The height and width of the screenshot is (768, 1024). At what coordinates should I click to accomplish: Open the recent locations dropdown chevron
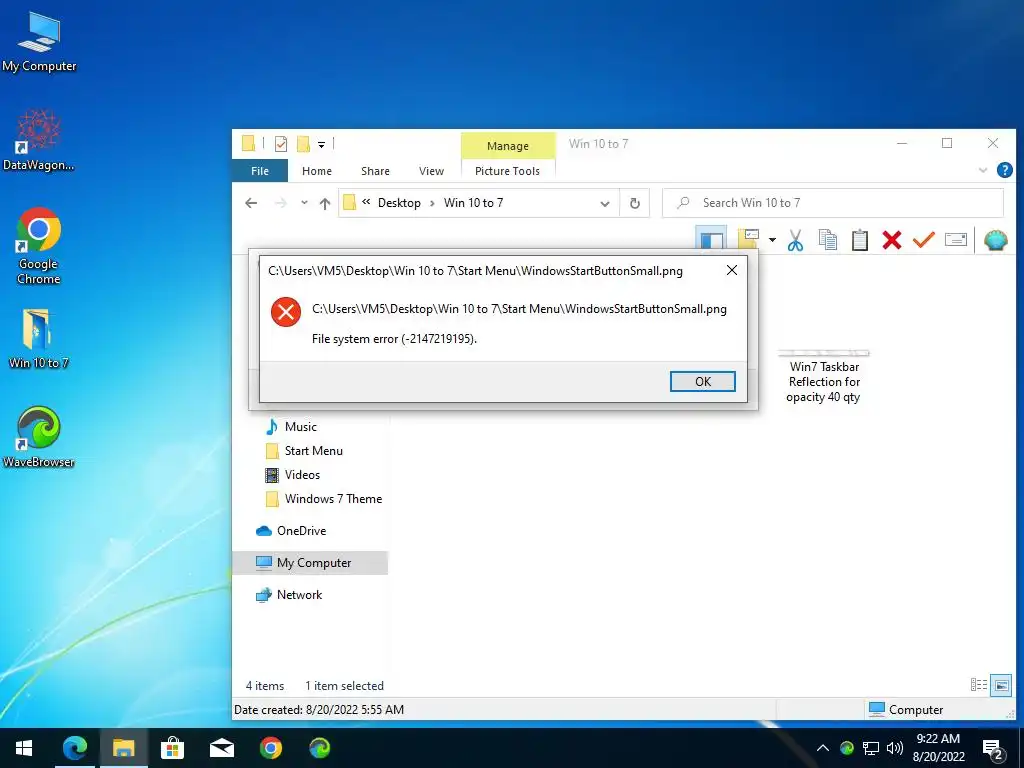click(x=304, y=203)
